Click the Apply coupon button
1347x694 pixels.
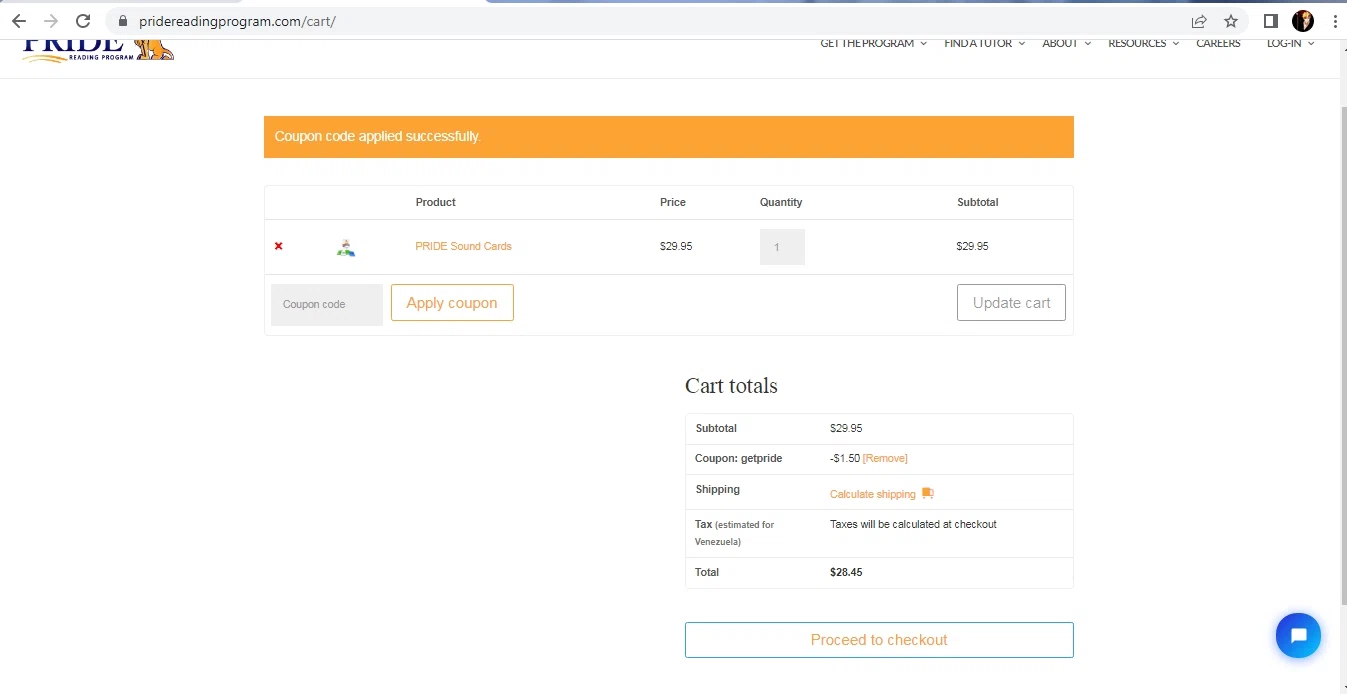pos(452,303)
